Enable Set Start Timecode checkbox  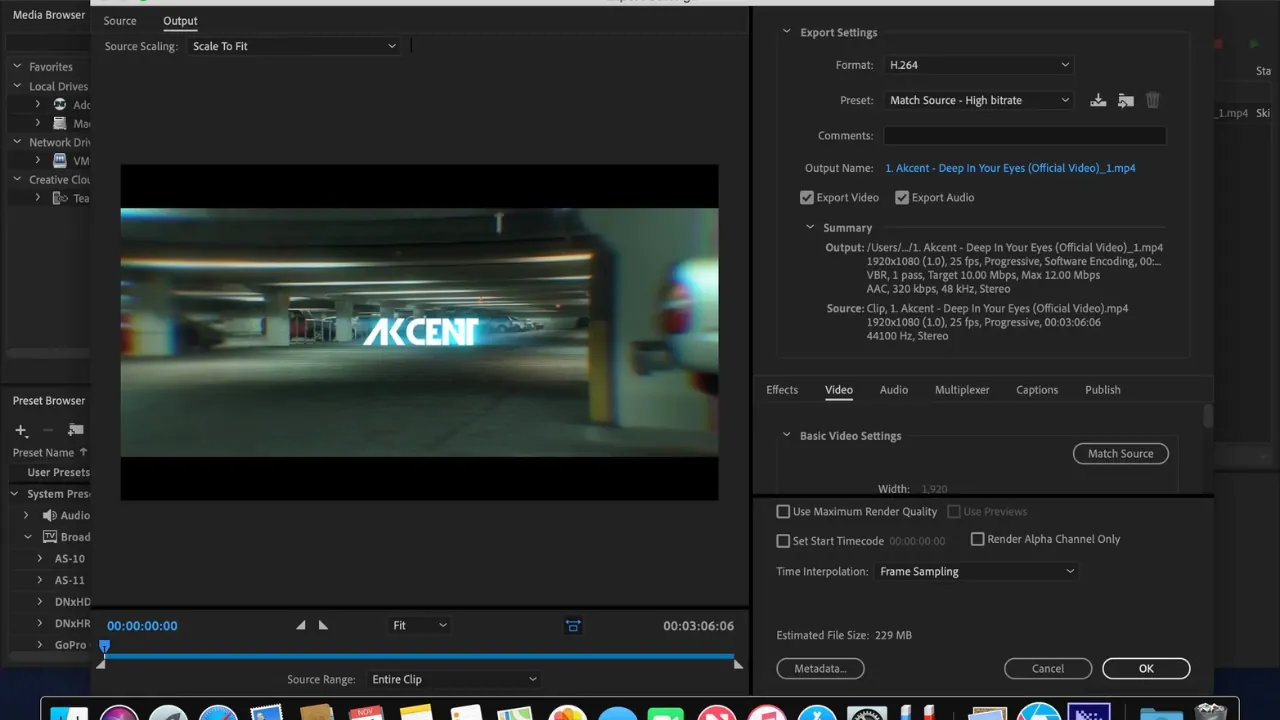point(783,541)
